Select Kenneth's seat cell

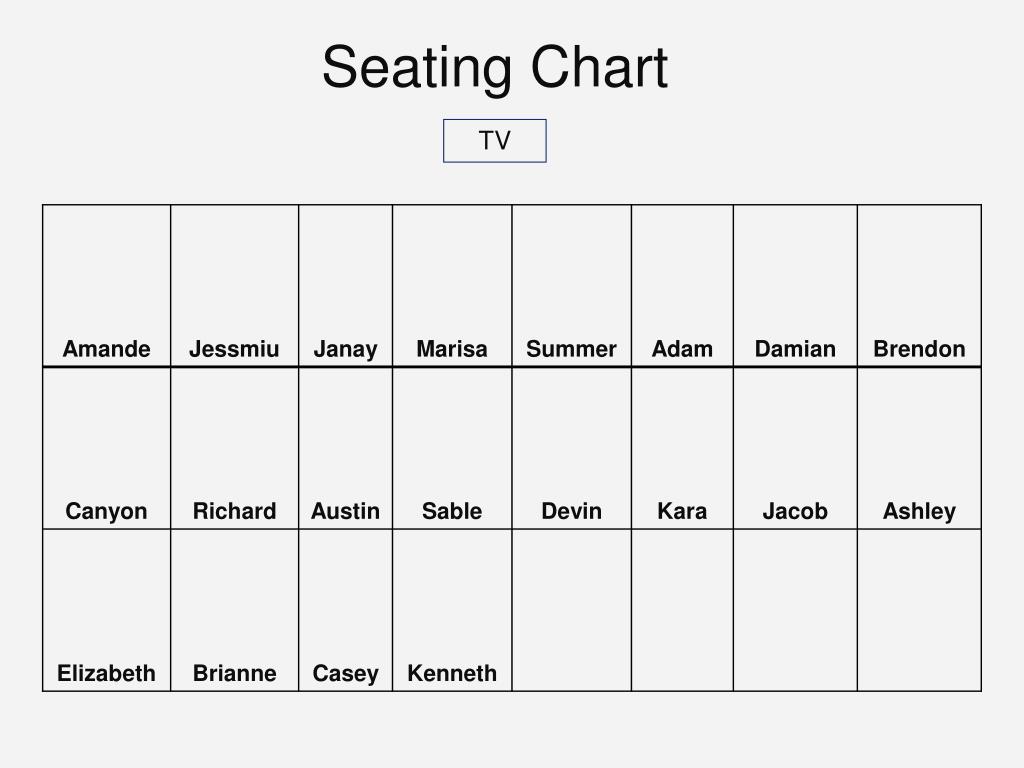pos(452,610)
